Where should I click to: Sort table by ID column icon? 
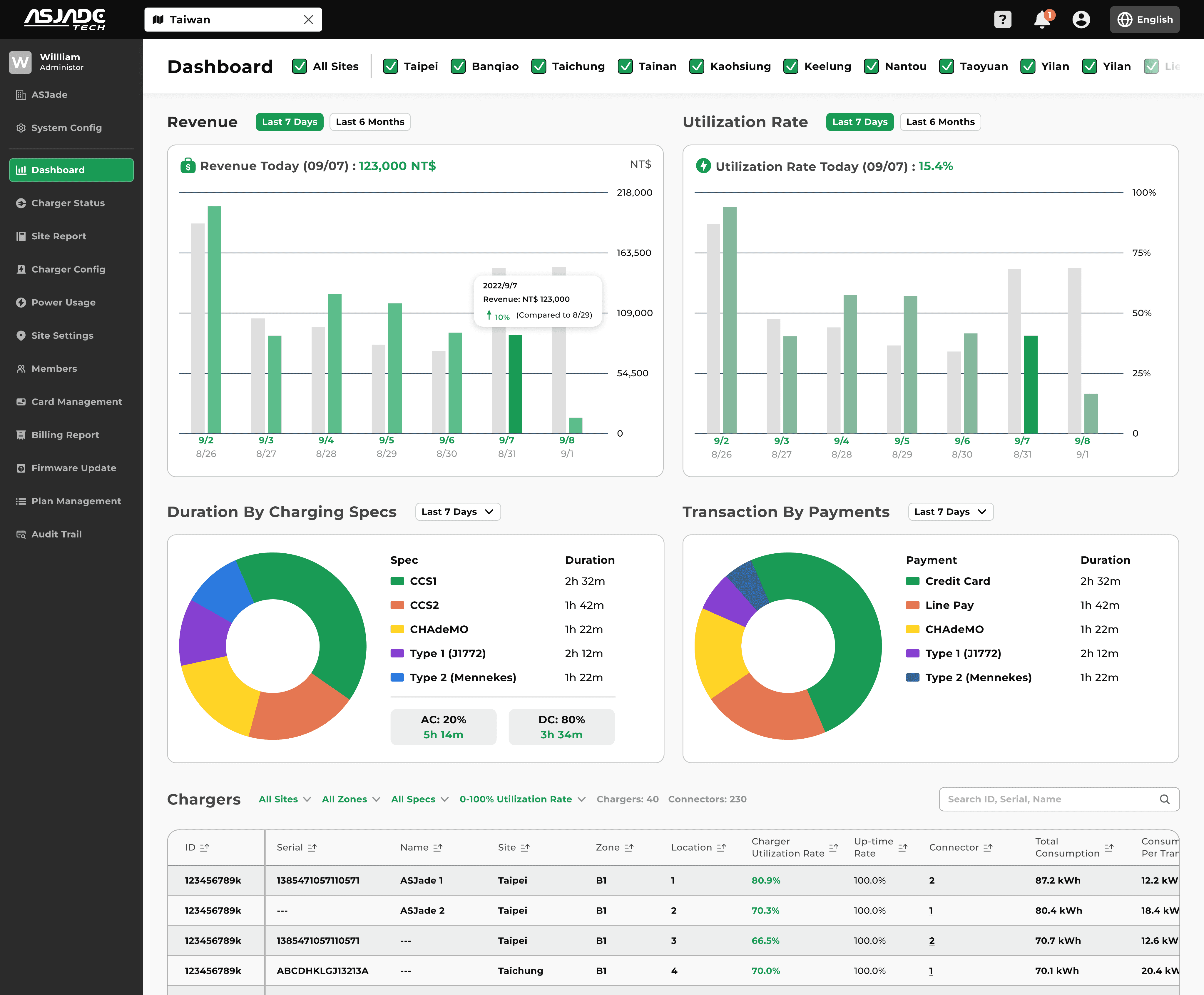(205, 847)
